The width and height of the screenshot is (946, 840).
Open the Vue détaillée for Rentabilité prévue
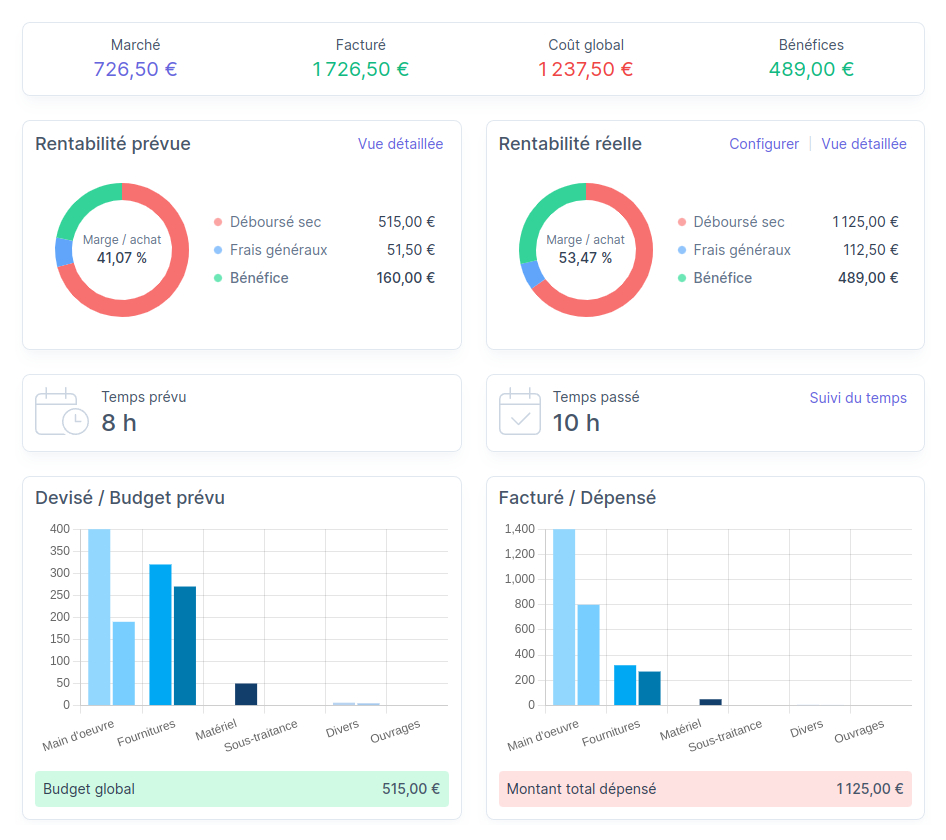400,144
